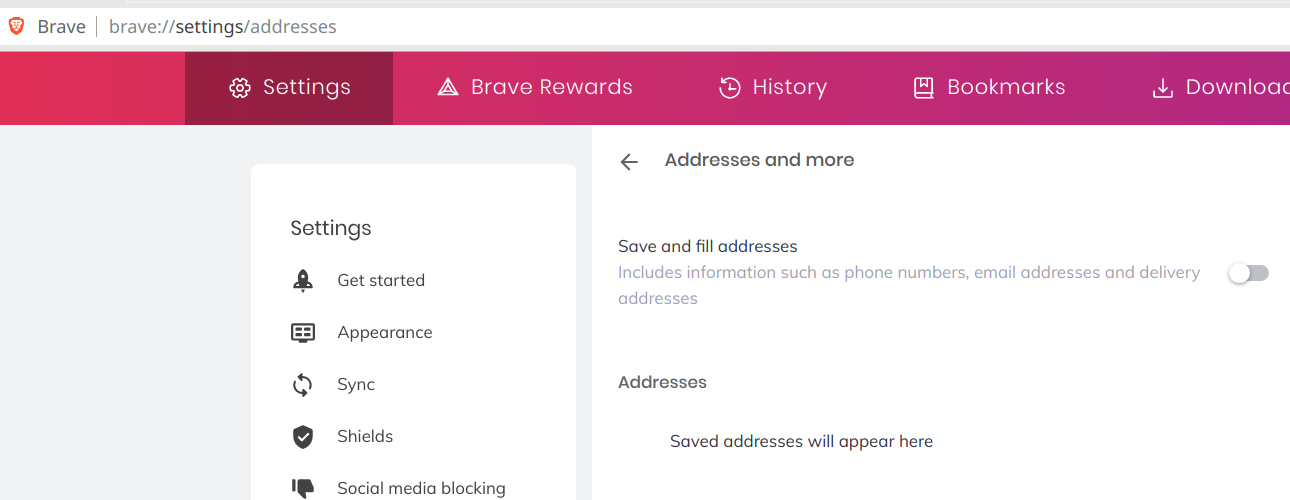Click the Brave Rewards triangle icon
The width and height of the screenshot is (1290, 500).
tap(448, 88)
